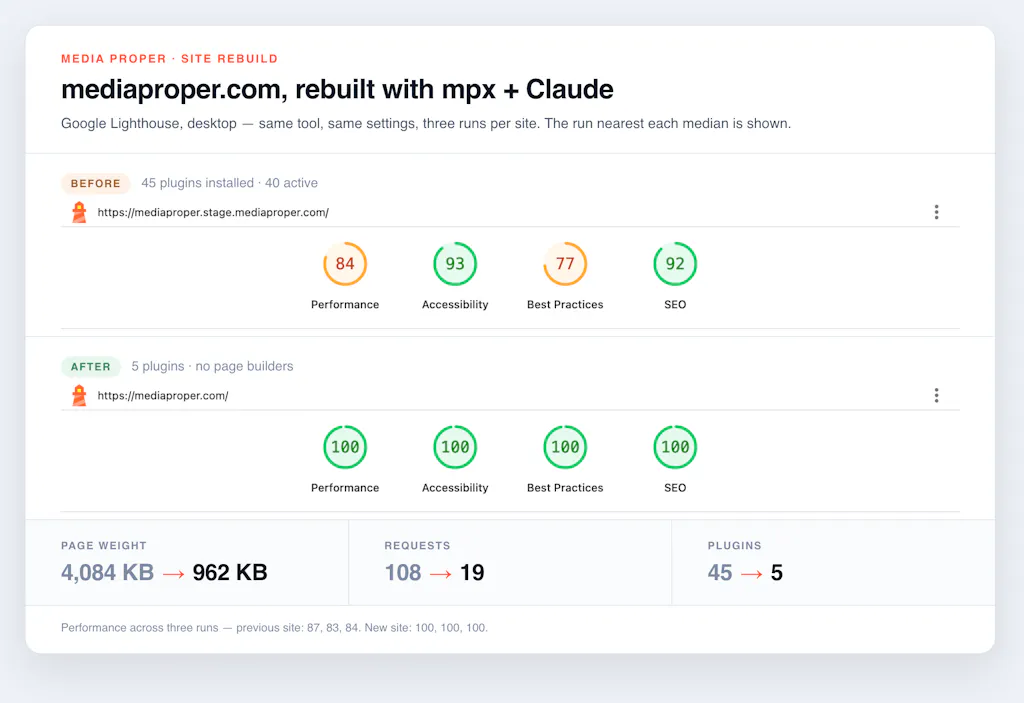Click the 108 requests value
1024x703 pixels.
tap(403, 573)
